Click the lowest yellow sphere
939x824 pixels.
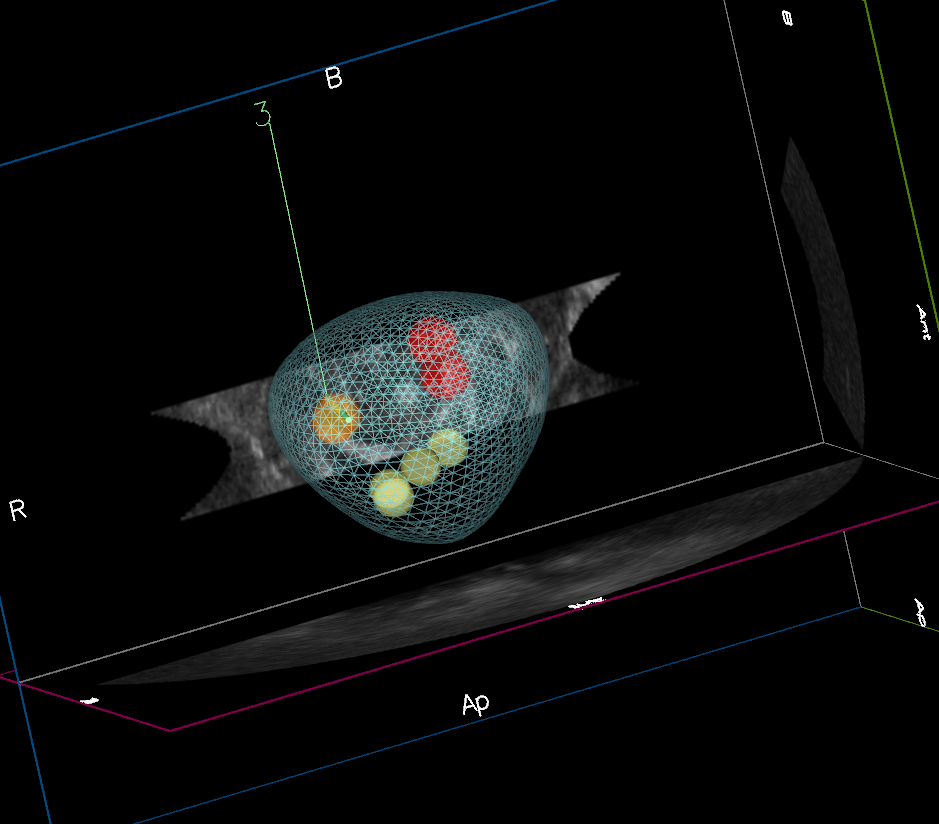click(x=391, y=493)
